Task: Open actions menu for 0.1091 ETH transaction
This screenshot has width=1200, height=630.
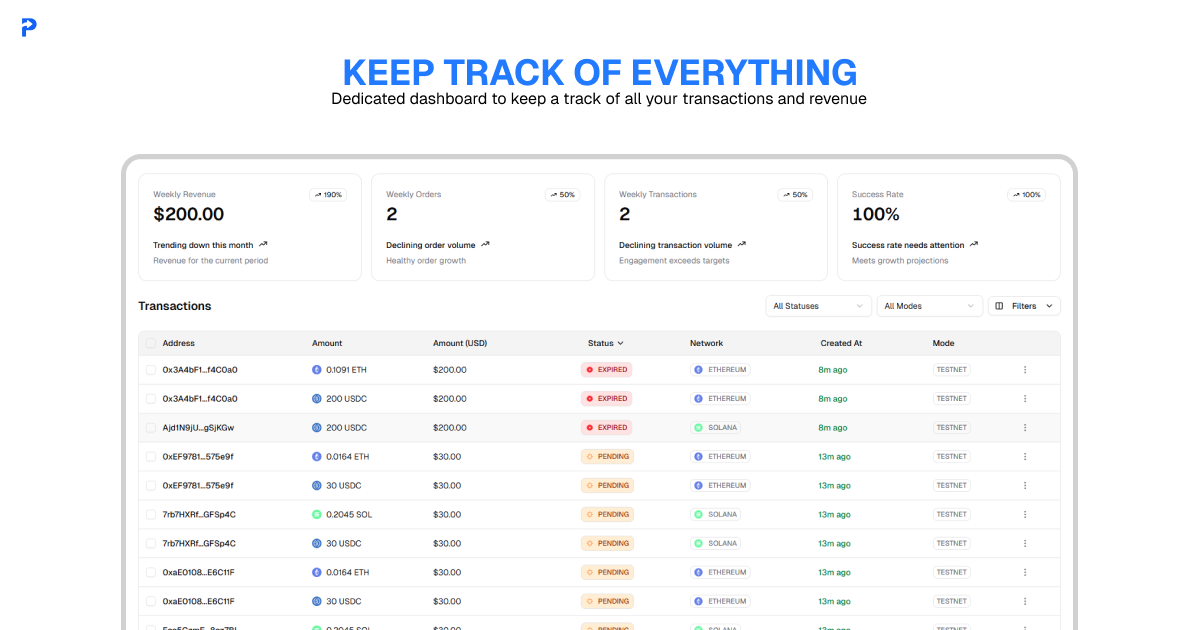Action: pyautogui.click(x=1025, y=370)
